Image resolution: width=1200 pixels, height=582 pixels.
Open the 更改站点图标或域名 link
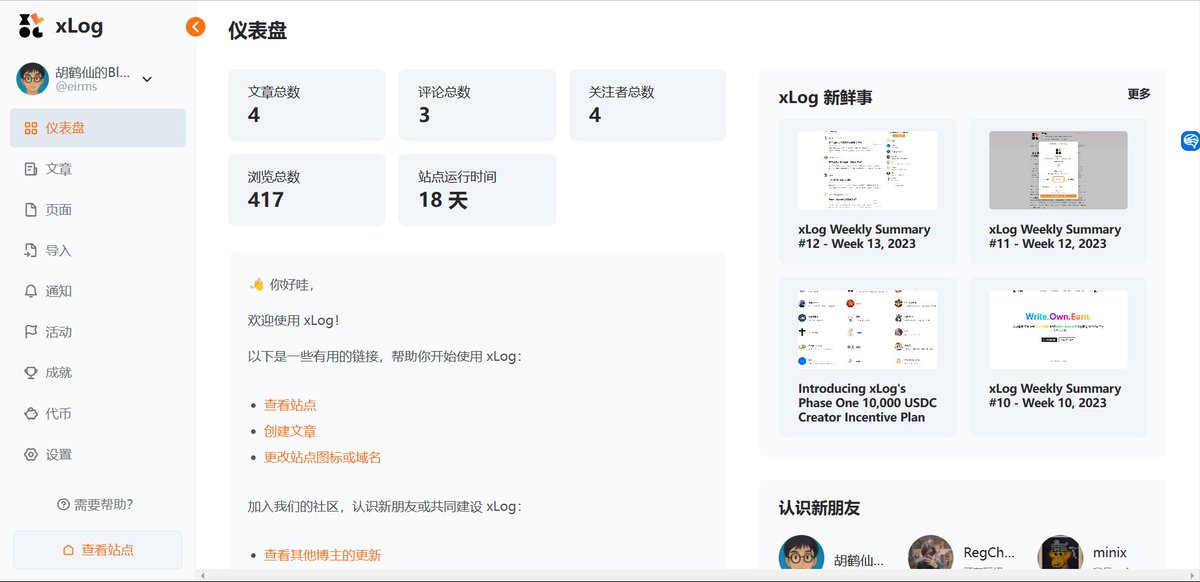(x=322, y=457)
